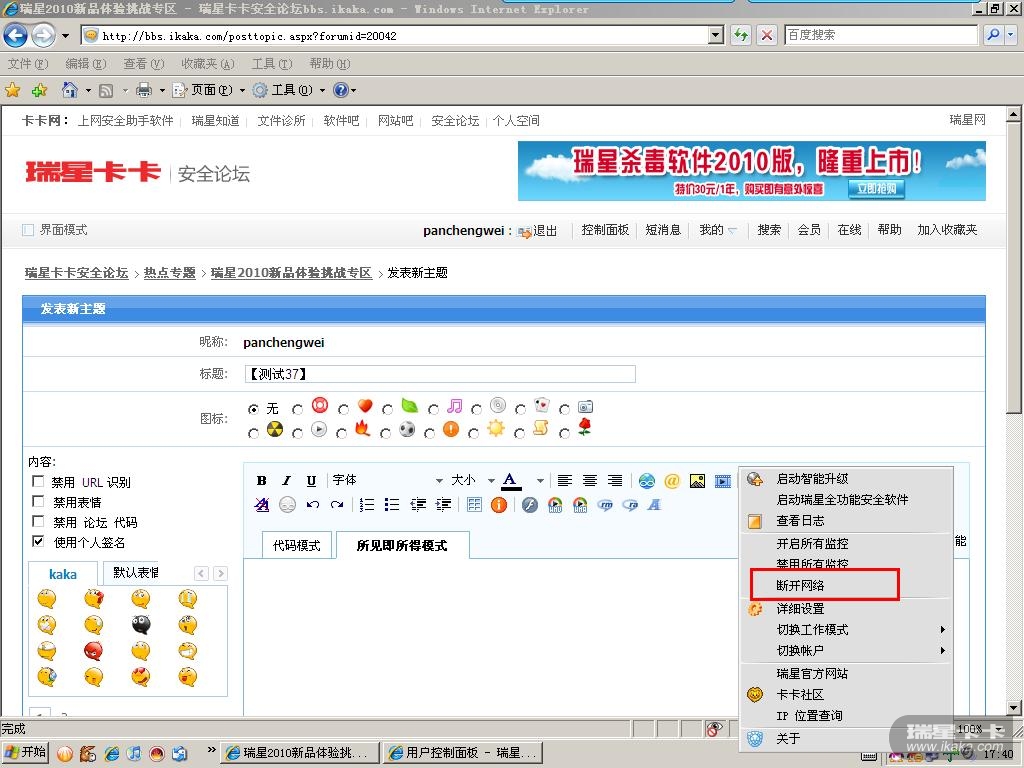Align text left in the editor

point(565,481)
